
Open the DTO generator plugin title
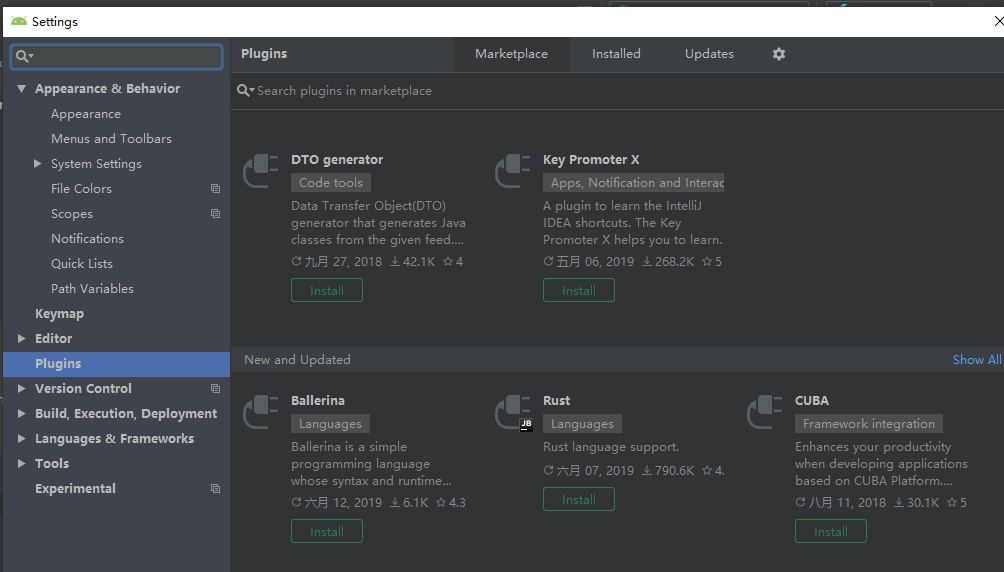[x=337, y=159]
